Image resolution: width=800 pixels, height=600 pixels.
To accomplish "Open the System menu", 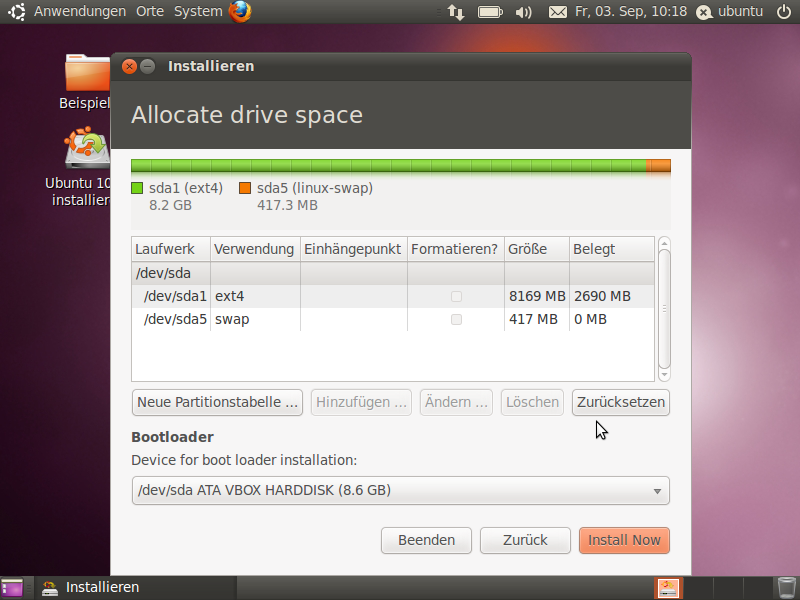I will click(x=198, y=12).
